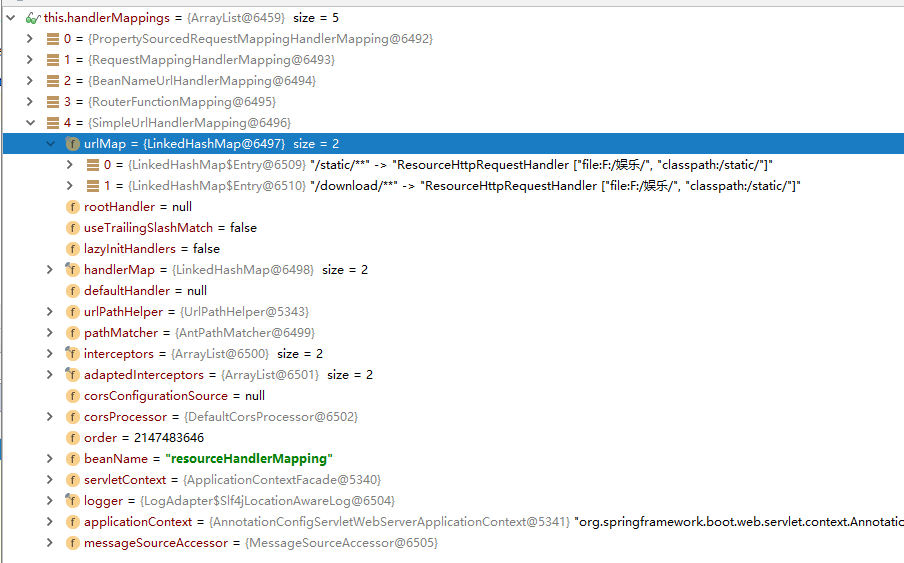Select the corsProcessor variable row
This screenshot has width=904, height=563.
coord(220,417)
